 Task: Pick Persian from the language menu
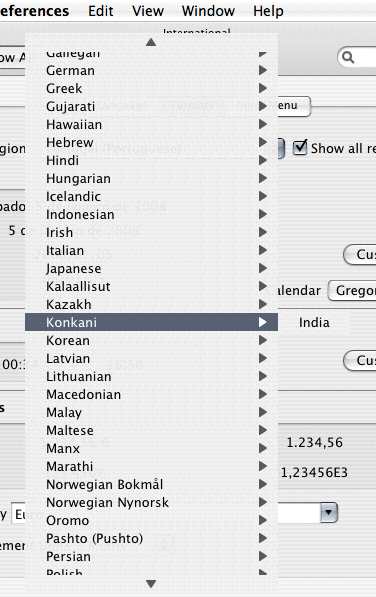(x=151, y=557)
